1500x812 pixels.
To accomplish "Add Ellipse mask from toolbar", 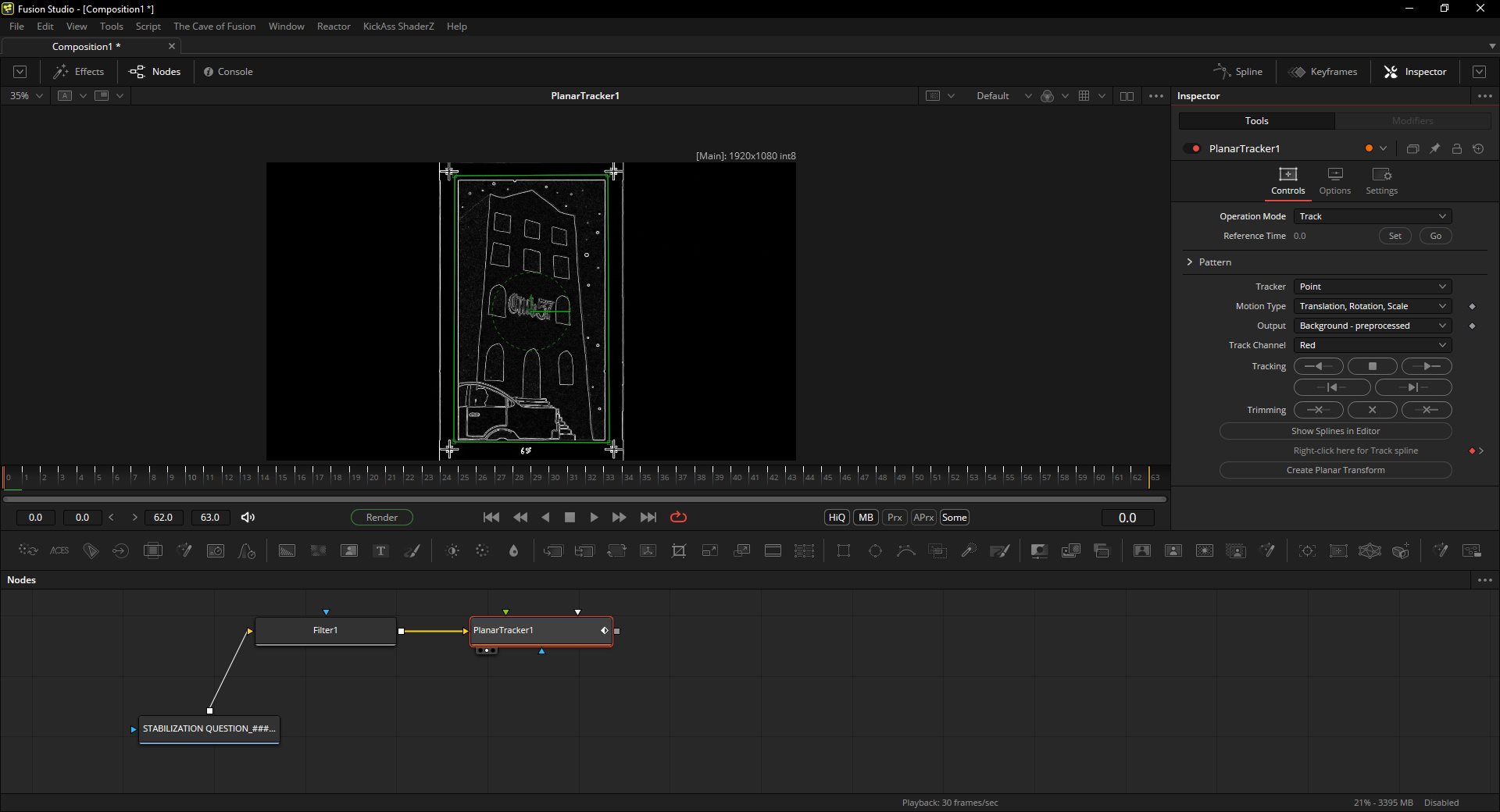I will [875, 551].
